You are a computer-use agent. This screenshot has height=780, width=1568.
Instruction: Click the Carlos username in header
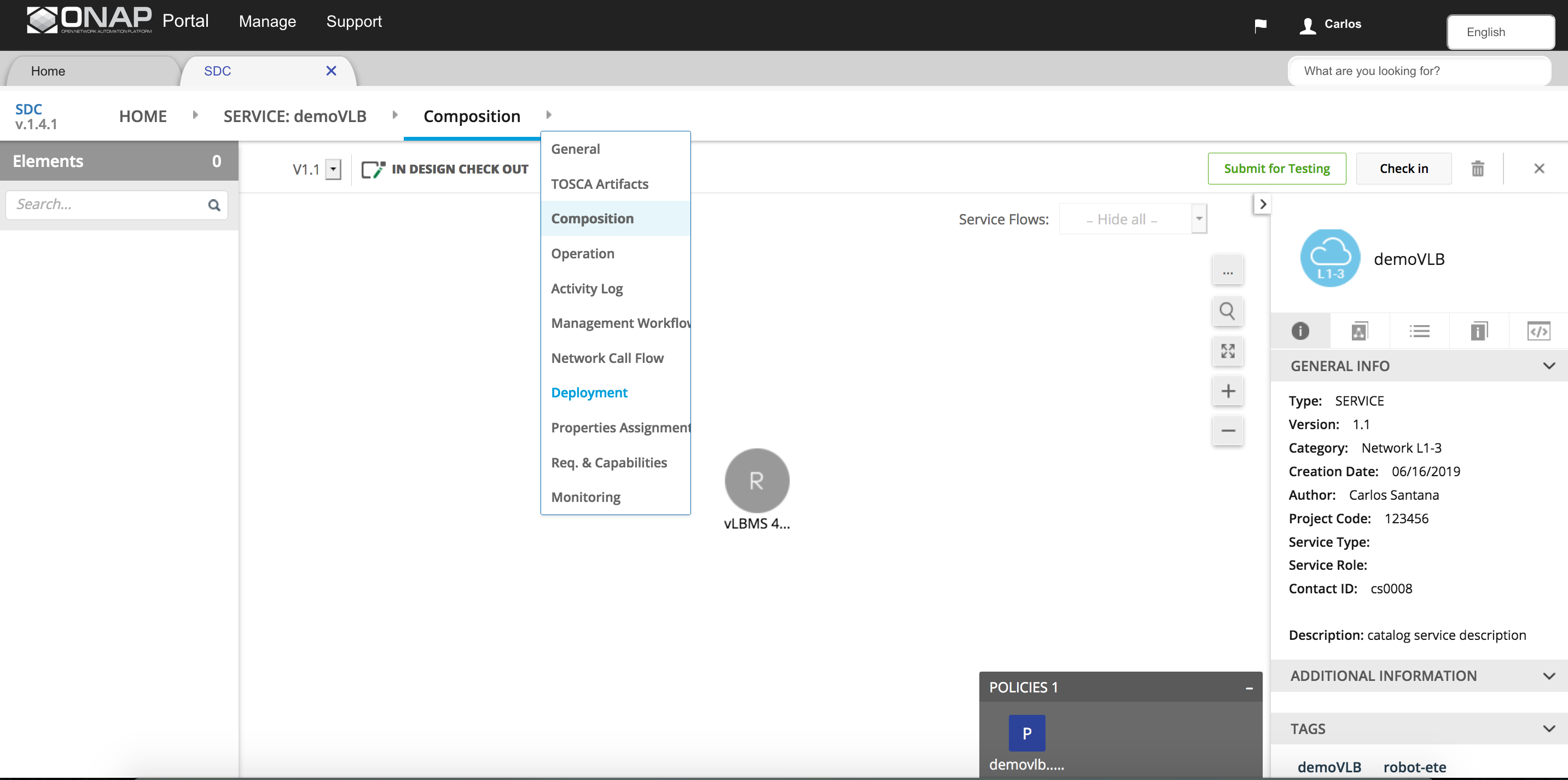(x=1342, y=24)
